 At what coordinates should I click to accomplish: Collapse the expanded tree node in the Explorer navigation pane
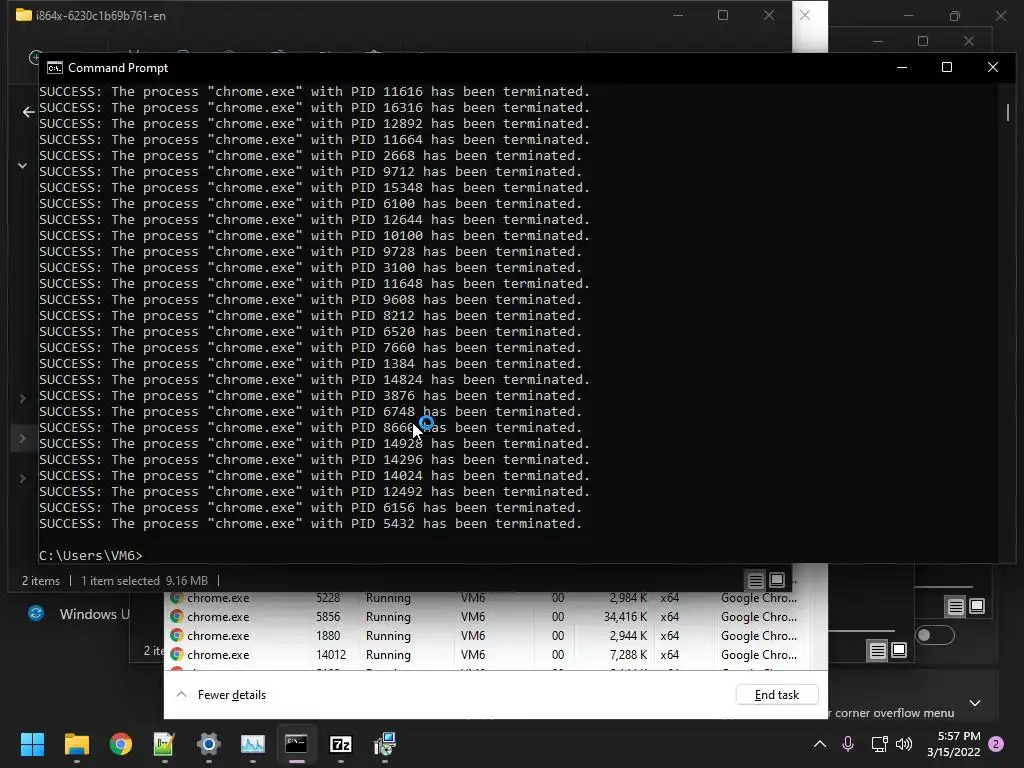point(22,166)
